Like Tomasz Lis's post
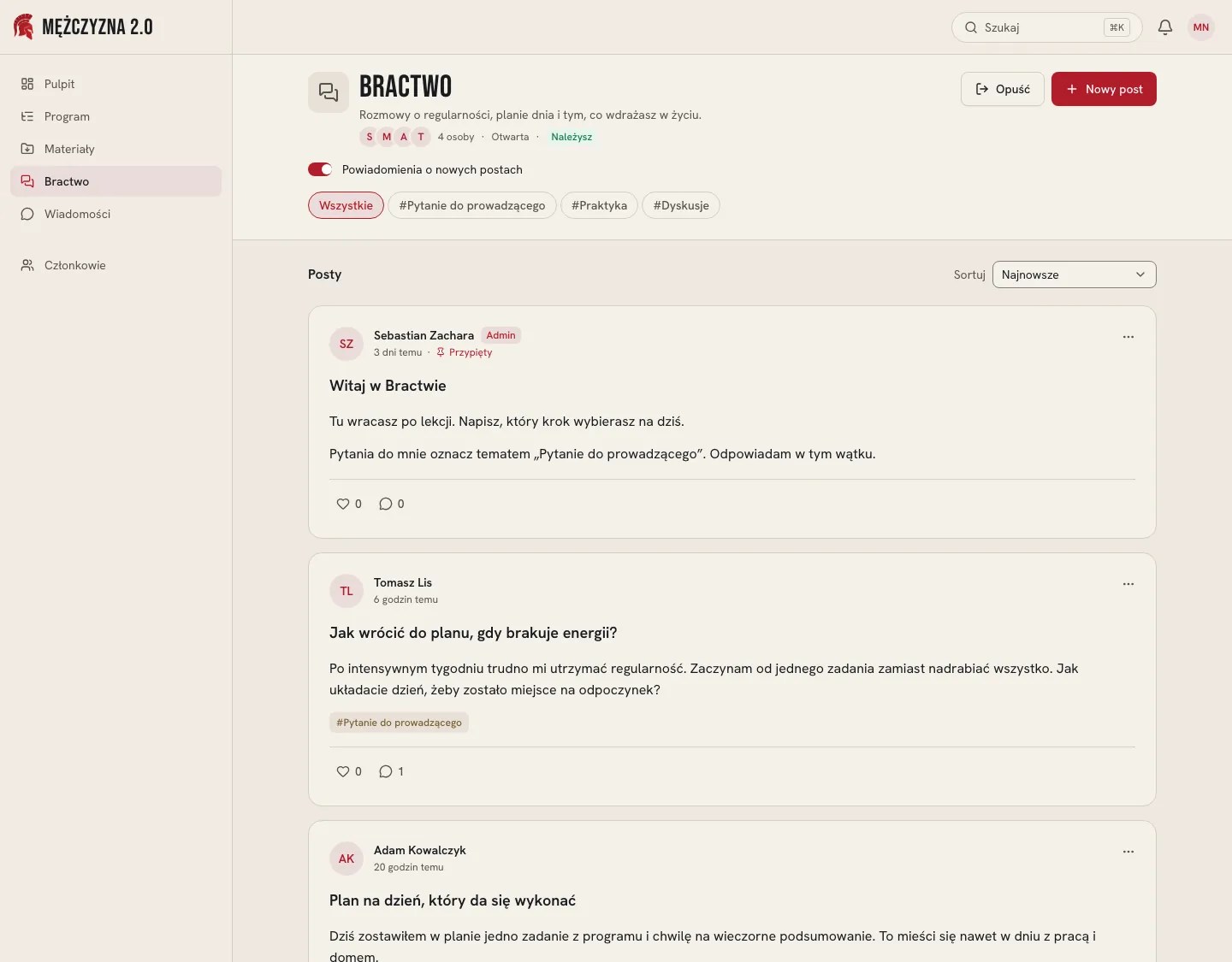This screenshot has height=962, width=1232. 349,771
